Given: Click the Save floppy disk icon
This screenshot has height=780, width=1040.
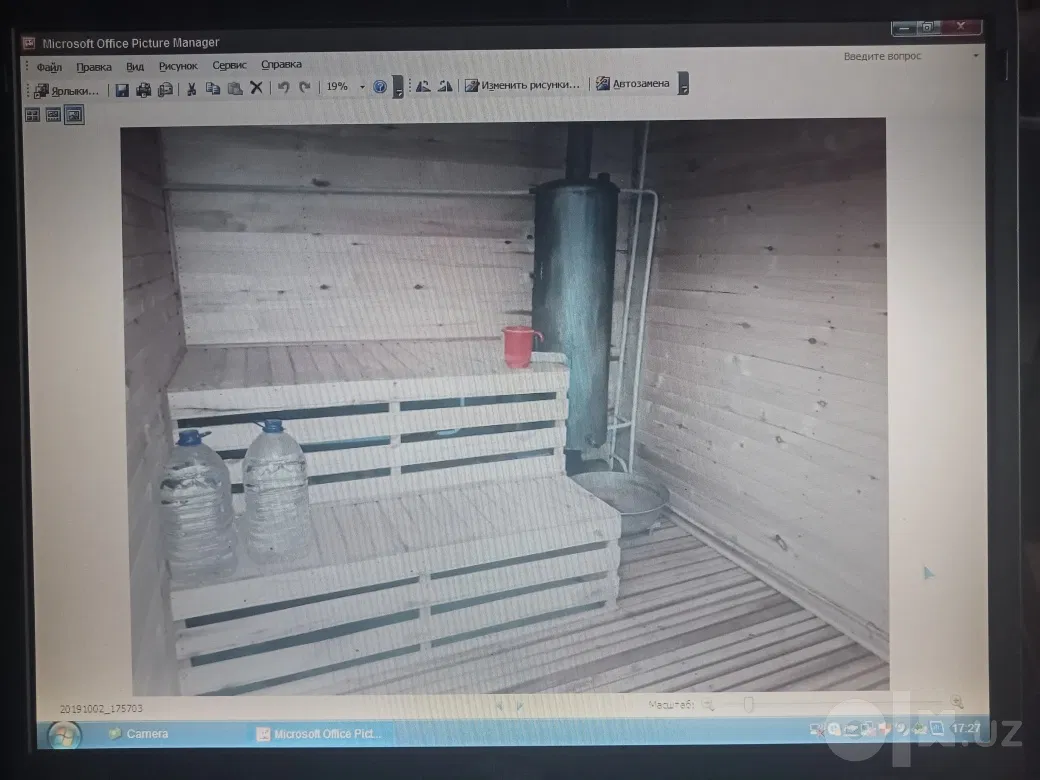Looking at the screenshot, I should [122, 90].
